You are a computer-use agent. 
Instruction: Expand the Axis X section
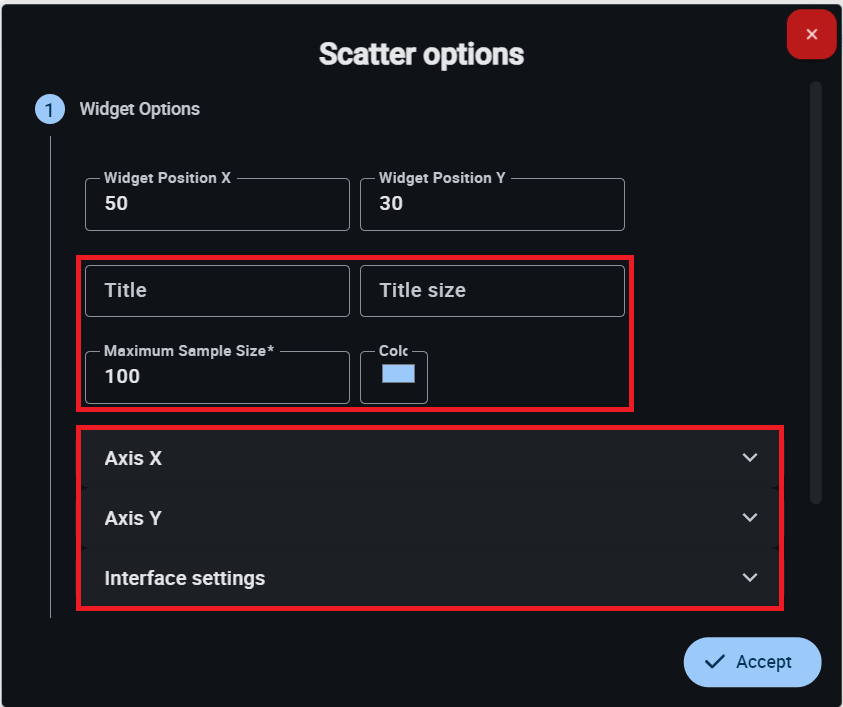click(400, 458)
